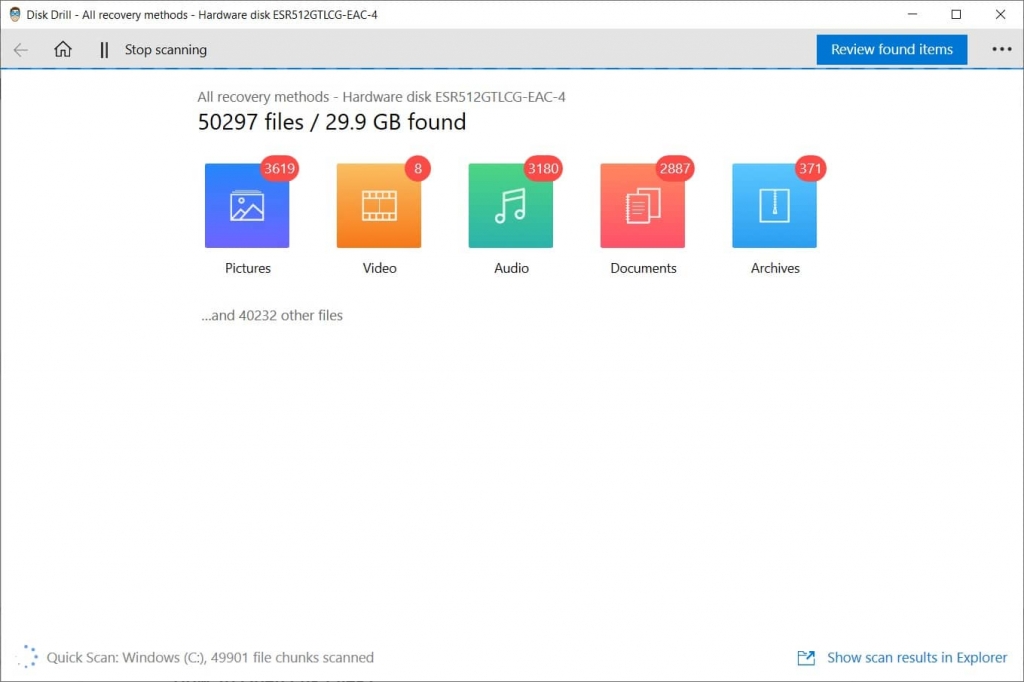Open the Pictures category icon

247,205
